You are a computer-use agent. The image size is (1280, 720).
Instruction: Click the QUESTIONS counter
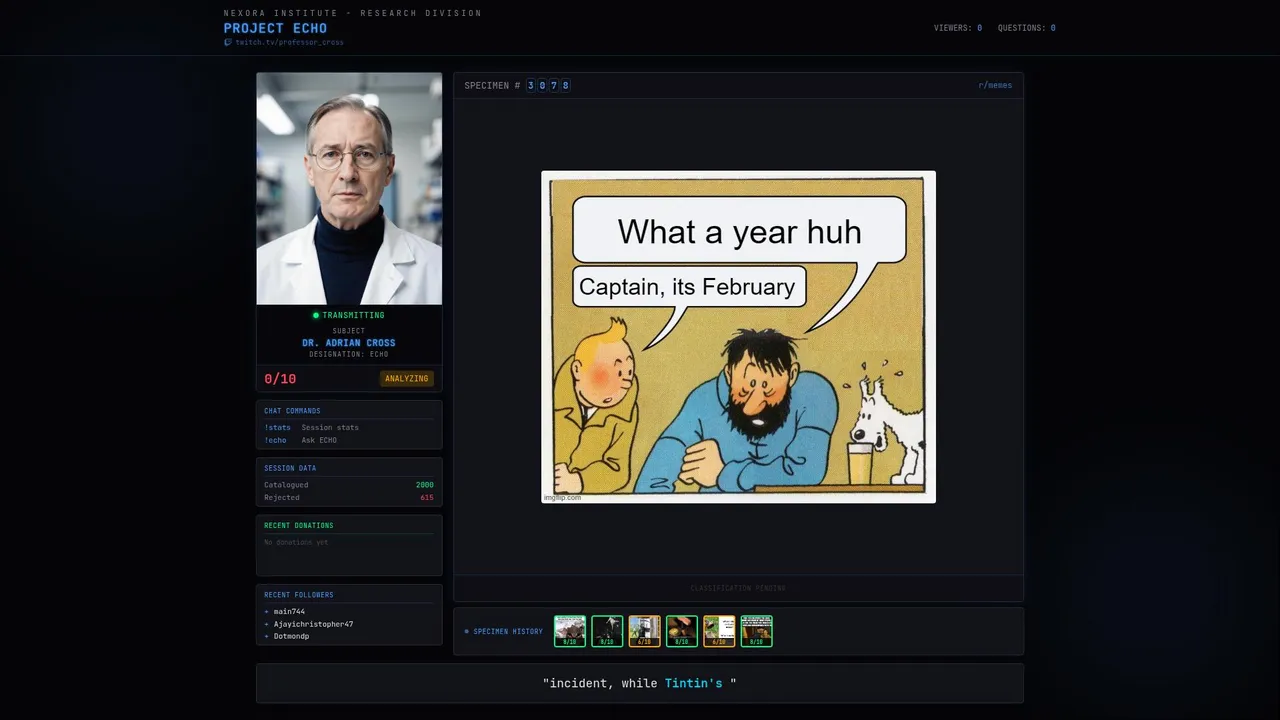pyautogui.click(x=1026, y=28)
